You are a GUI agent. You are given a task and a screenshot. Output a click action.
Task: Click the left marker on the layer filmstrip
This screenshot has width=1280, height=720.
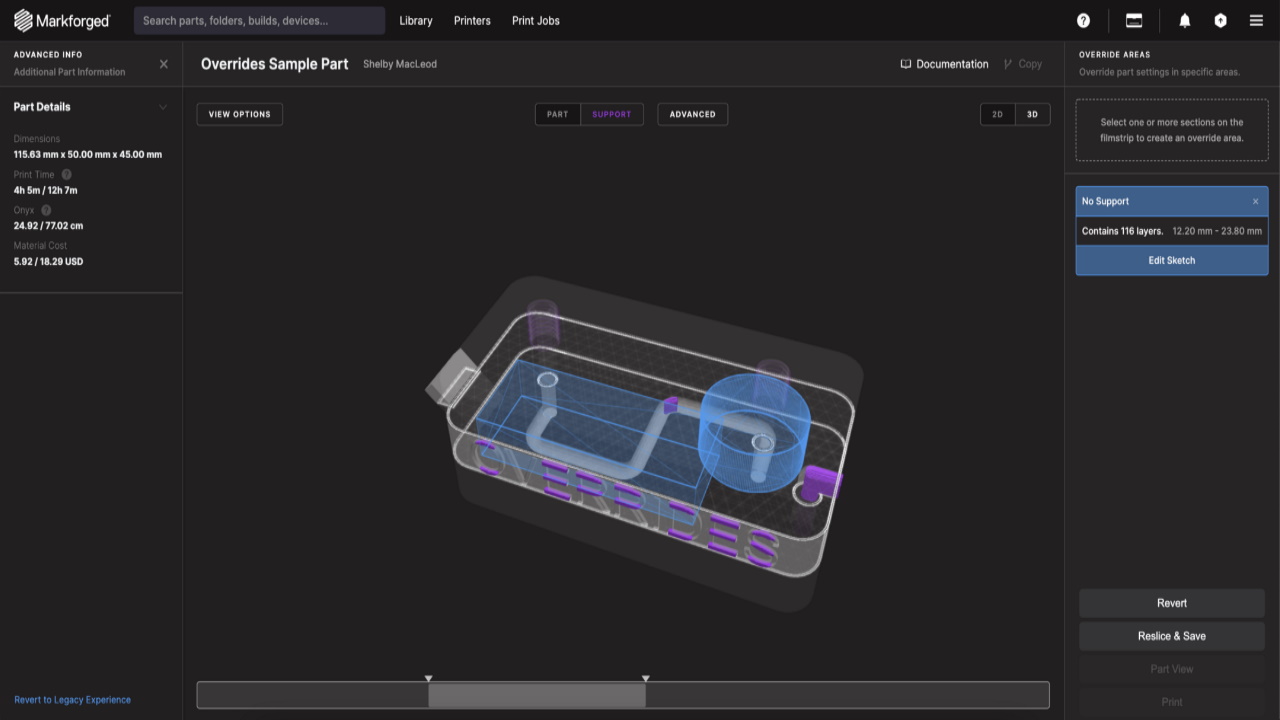click(x=429, y=677)
